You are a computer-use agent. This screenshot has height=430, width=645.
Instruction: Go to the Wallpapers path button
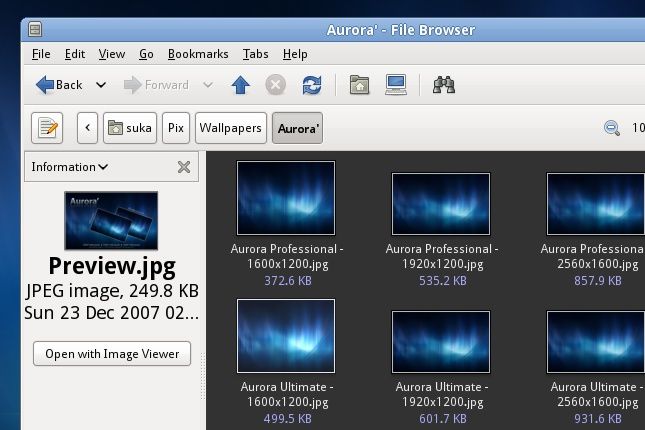(231, 128)
